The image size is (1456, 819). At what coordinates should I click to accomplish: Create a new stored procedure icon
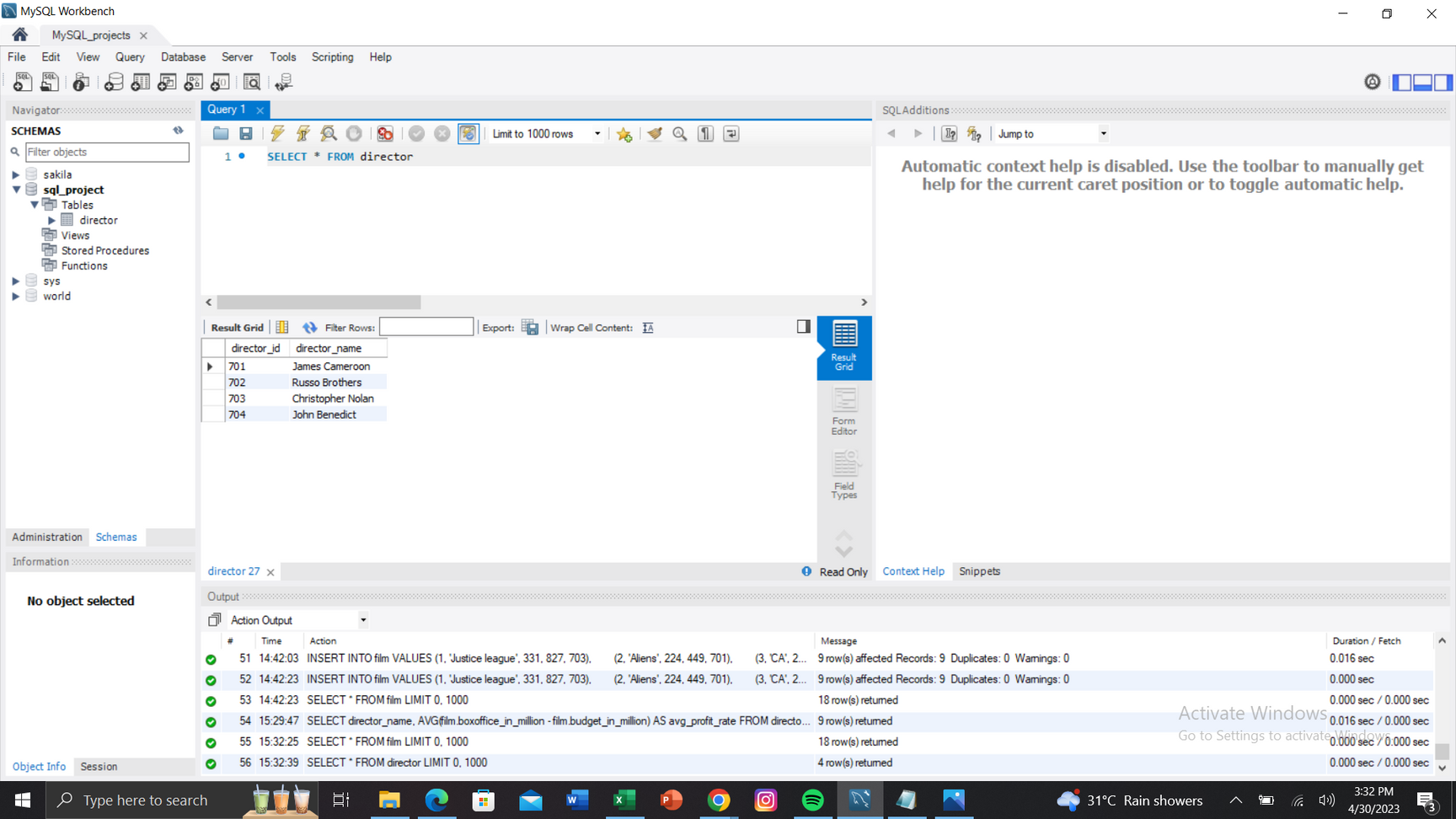pos(194,82)
